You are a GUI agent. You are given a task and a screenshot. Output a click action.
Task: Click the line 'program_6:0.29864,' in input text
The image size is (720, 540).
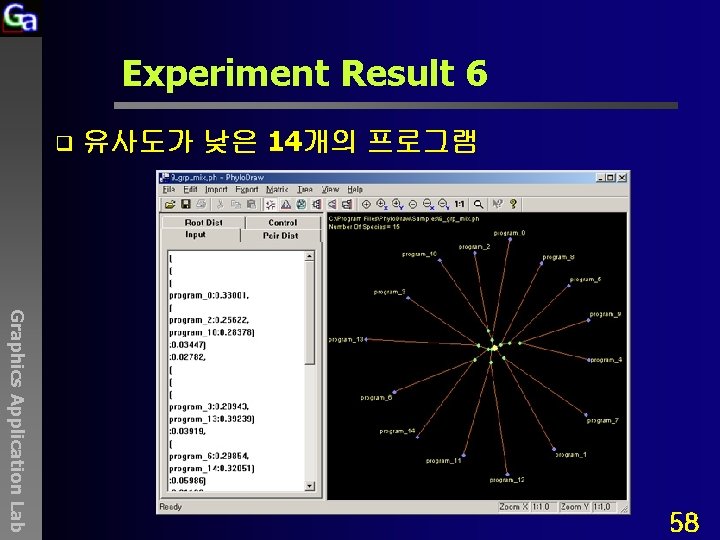click(209, 456)
